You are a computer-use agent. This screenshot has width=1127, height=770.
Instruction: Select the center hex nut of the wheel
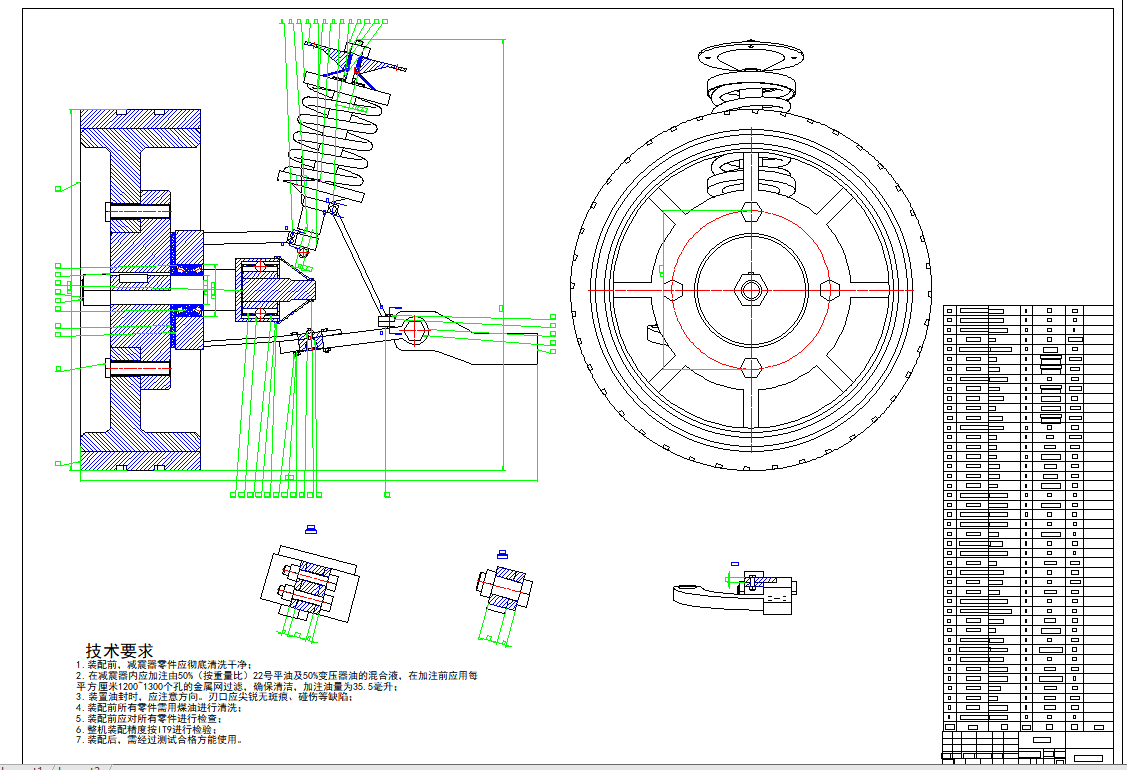click(x=750, y=290)
